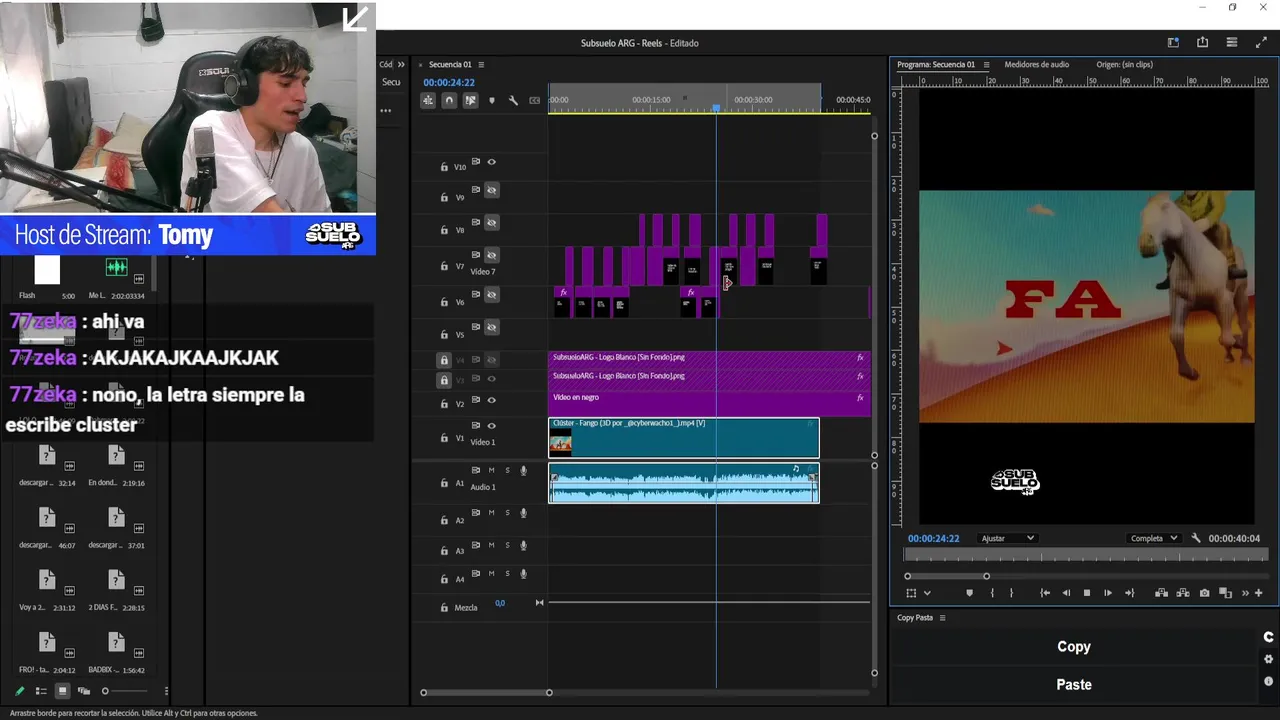Screen dimensions: 1280x720
Task: Show track V10 output eye
Action: click(491, 161)
